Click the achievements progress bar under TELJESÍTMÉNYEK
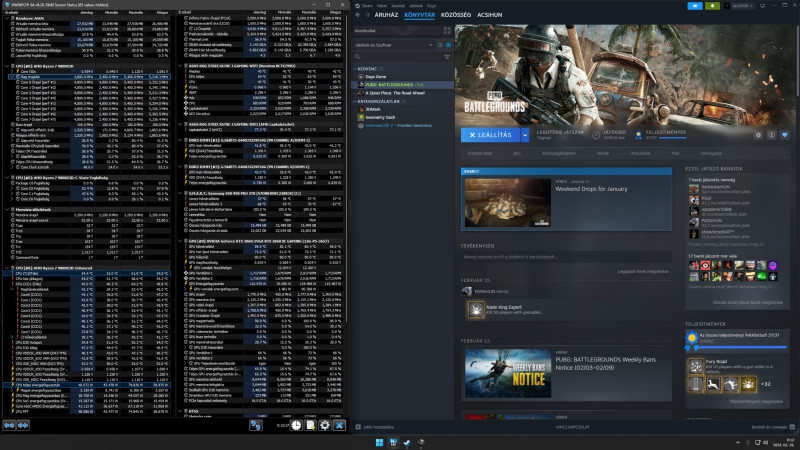 742,347
